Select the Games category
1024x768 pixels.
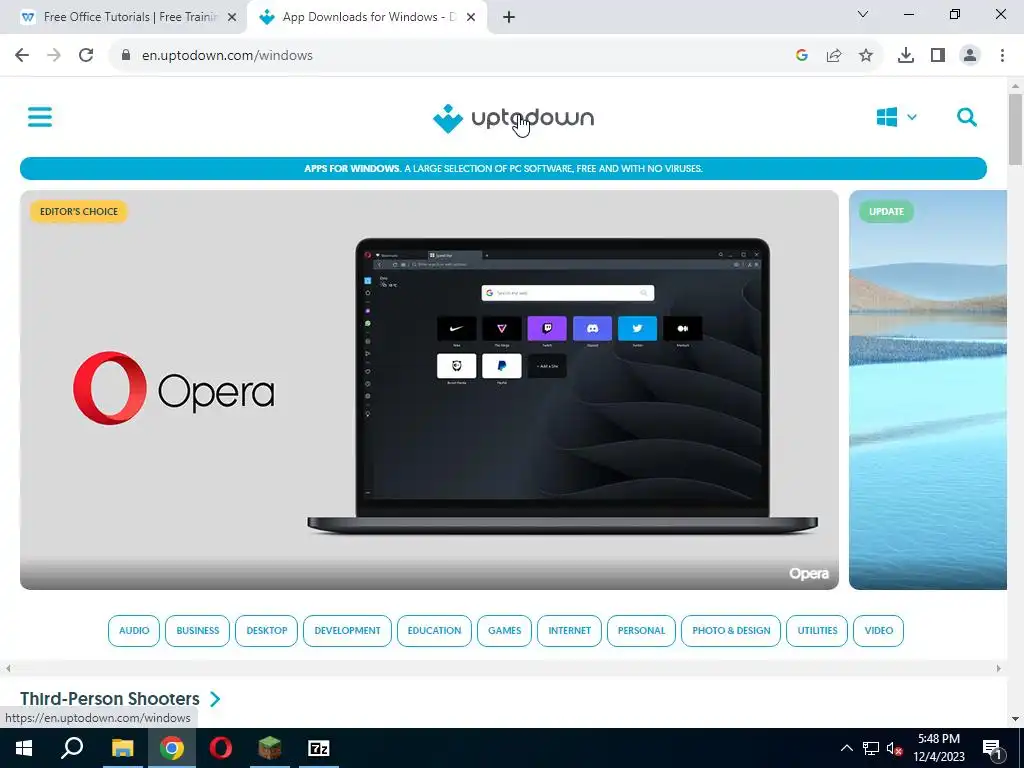pyautogui.click(x=504, y=631)
